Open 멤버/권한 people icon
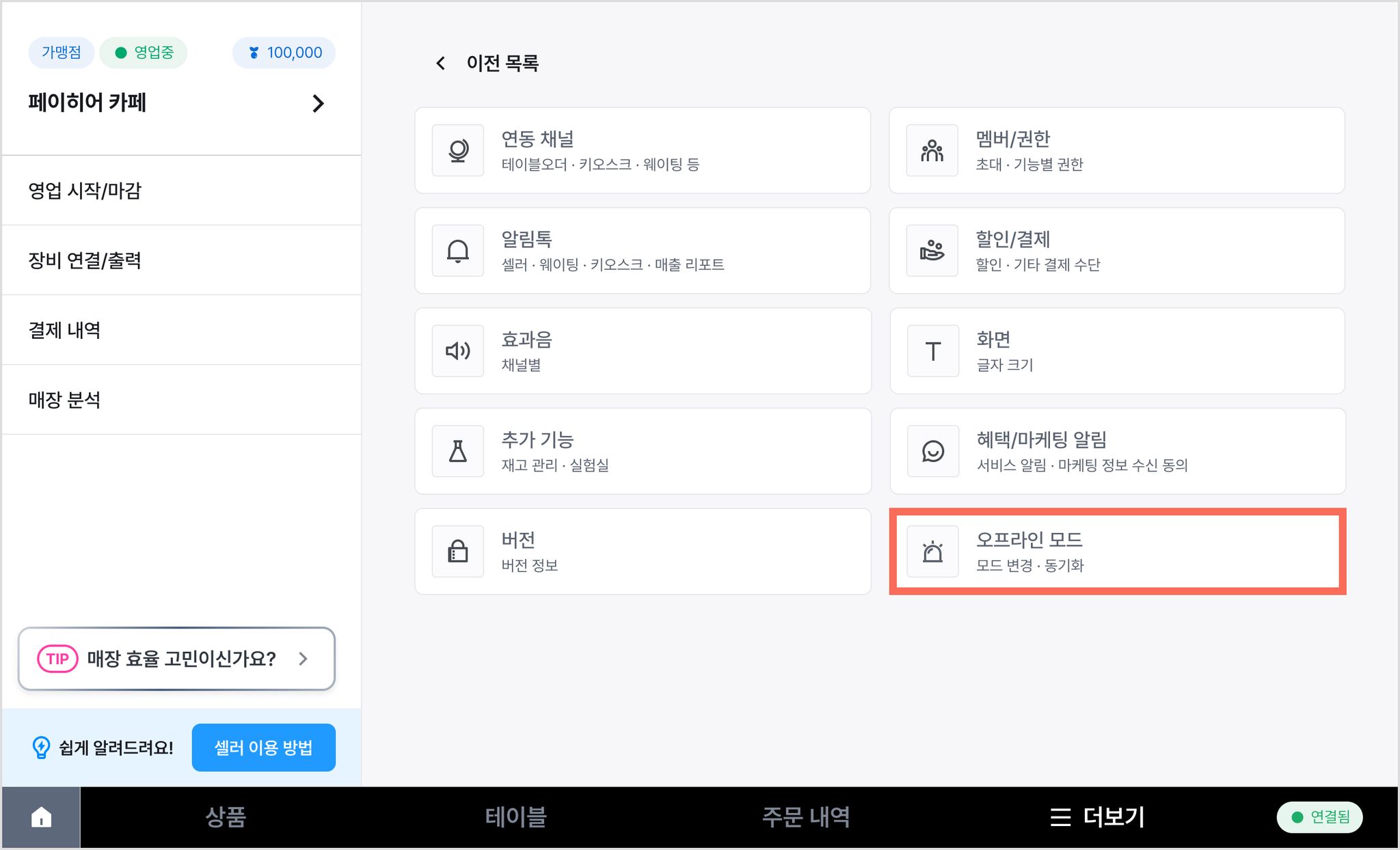The width and height of the screenshot is (1400, 850). coord(932,150)
